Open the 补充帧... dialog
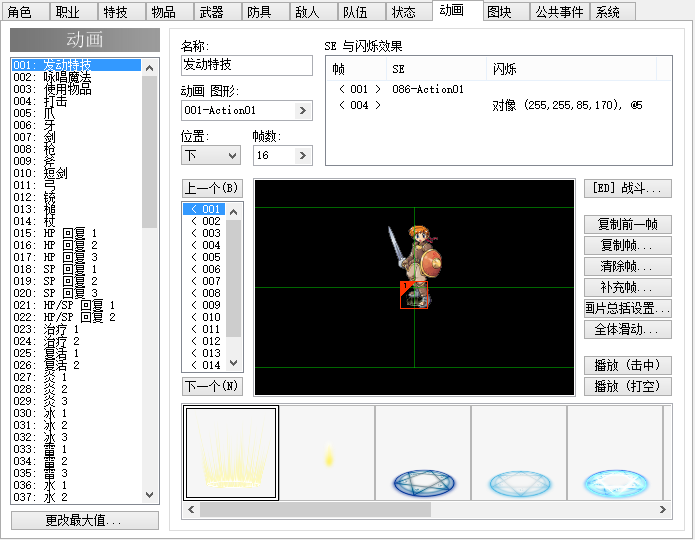The width and height of the screenshot is (695, 540). tap(628, 287)
